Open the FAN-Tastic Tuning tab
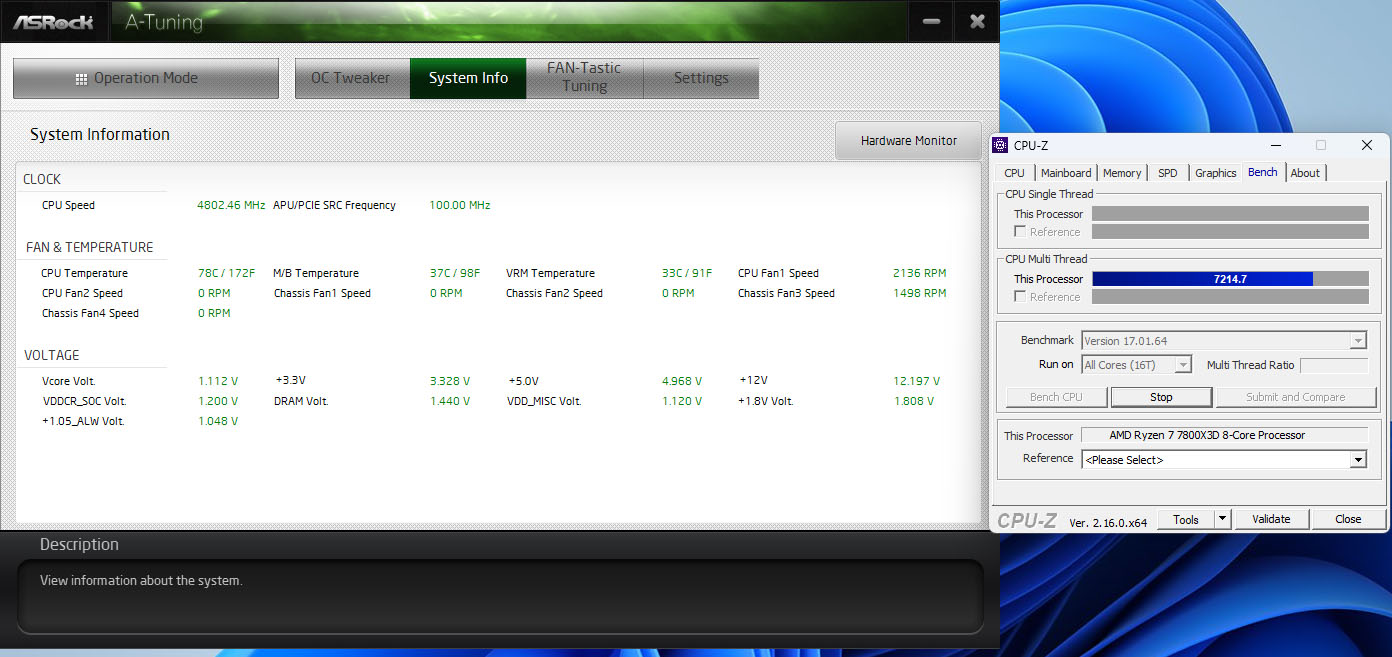This screenshot has width=1392, height=657. click(x=585, y=78)
